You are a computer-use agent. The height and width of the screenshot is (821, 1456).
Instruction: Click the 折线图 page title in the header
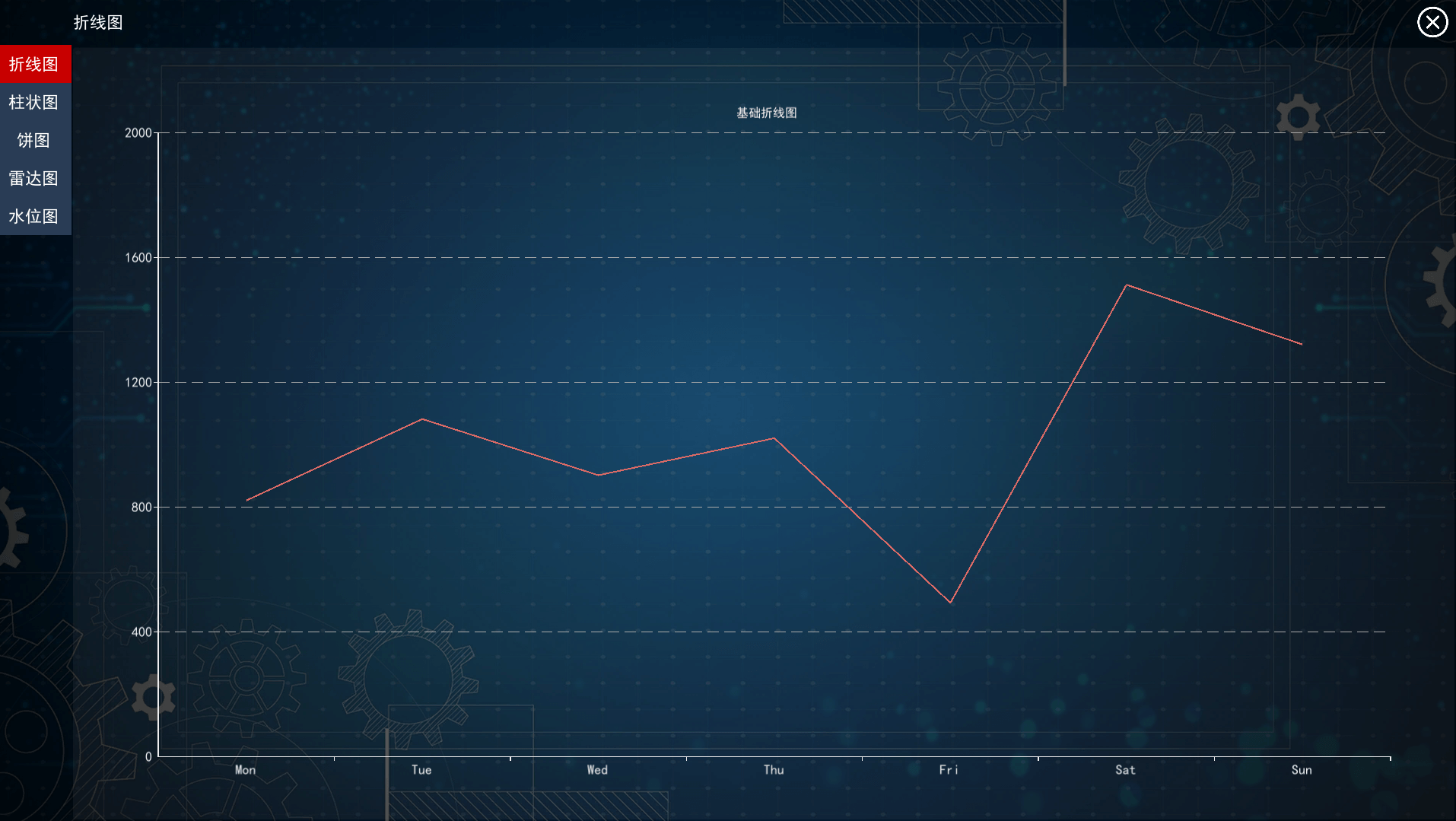click(x=98, y=23)
